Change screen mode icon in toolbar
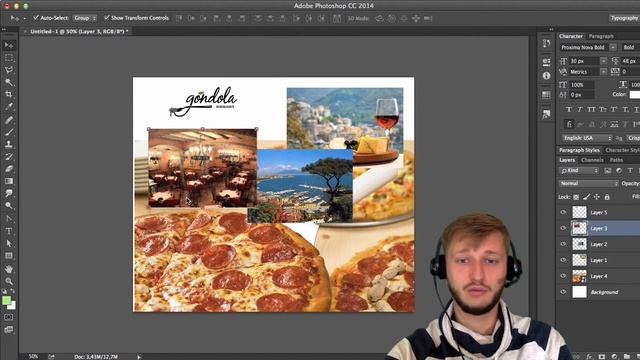Screen dimensions: 640x360 pos(9,330)
